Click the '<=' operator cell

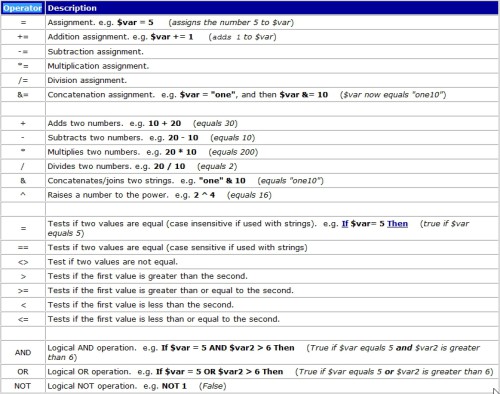click(x=23, y=319)
